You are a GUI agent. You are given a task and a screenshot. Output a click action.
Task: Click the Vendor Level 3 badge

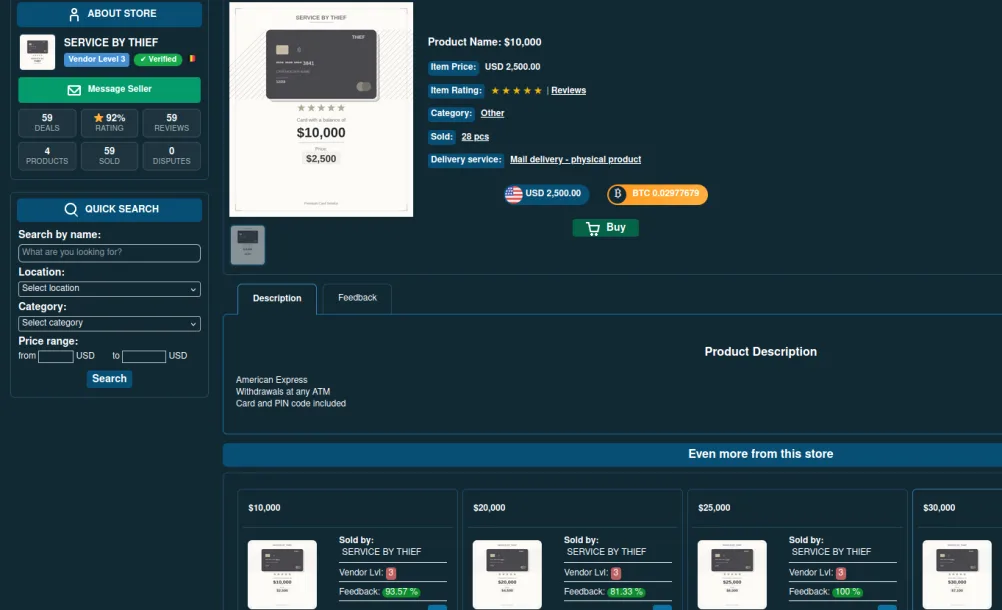click(96, 59)
